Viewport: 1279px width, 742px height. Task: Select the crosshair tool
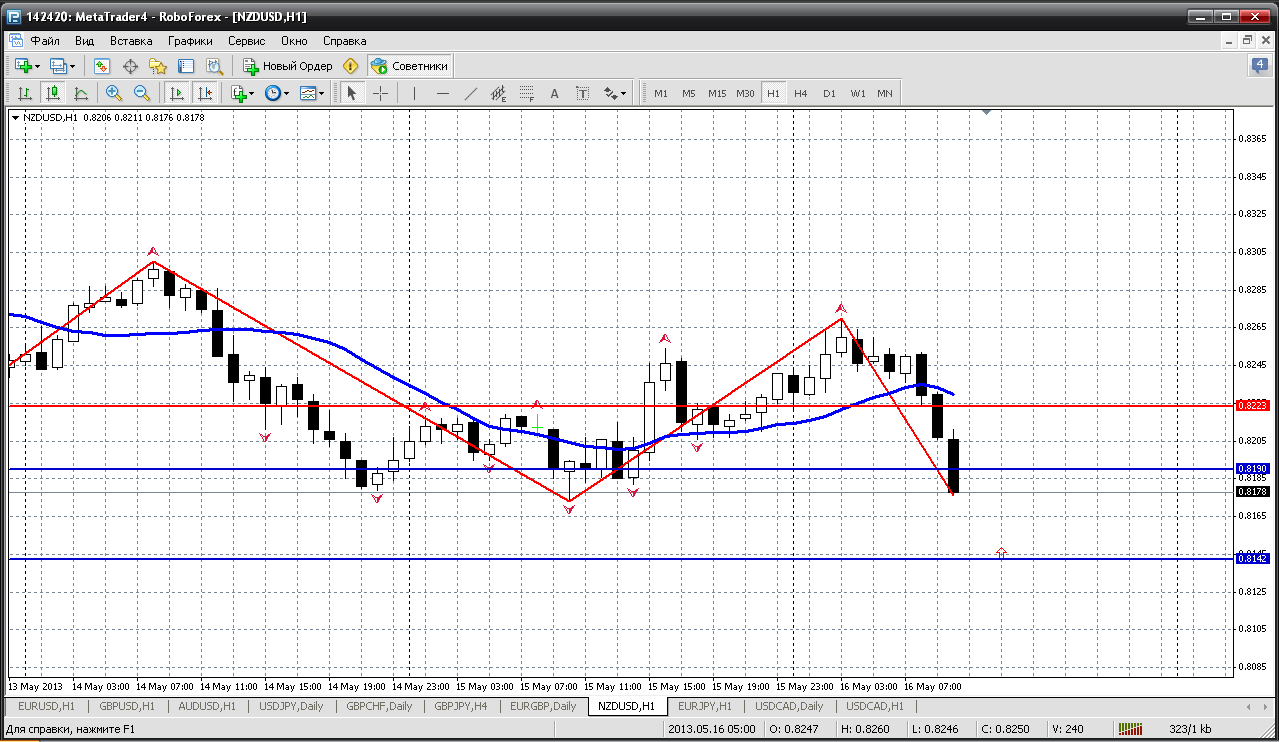coord(381,93)
